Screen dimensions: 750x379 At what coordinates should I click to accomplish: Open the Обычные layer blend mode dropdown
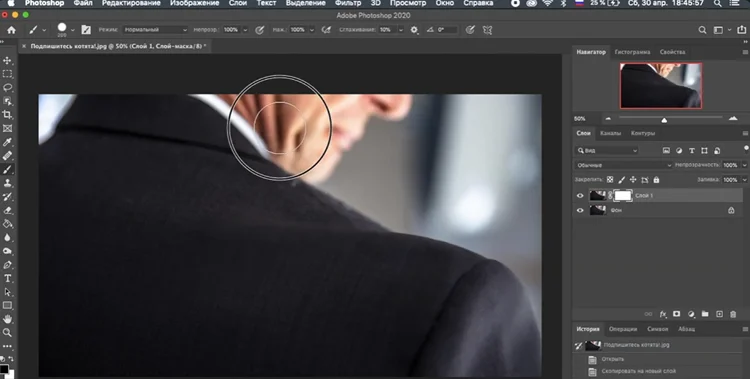pyautogui.click(x=623, y=165)
